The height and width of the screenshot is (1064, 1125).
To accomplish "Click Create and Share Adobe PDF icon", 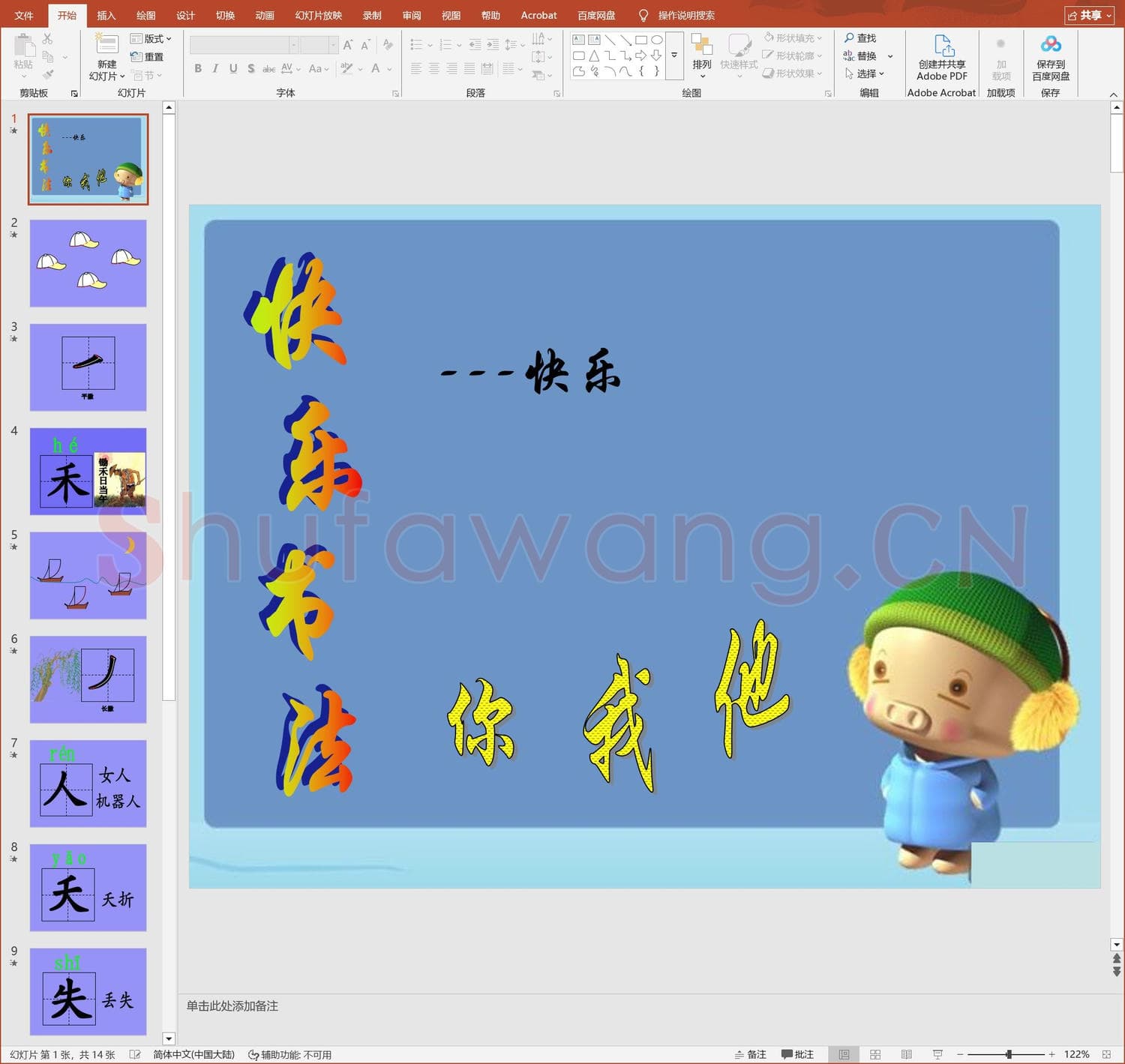I will click(x=943, y=46).
